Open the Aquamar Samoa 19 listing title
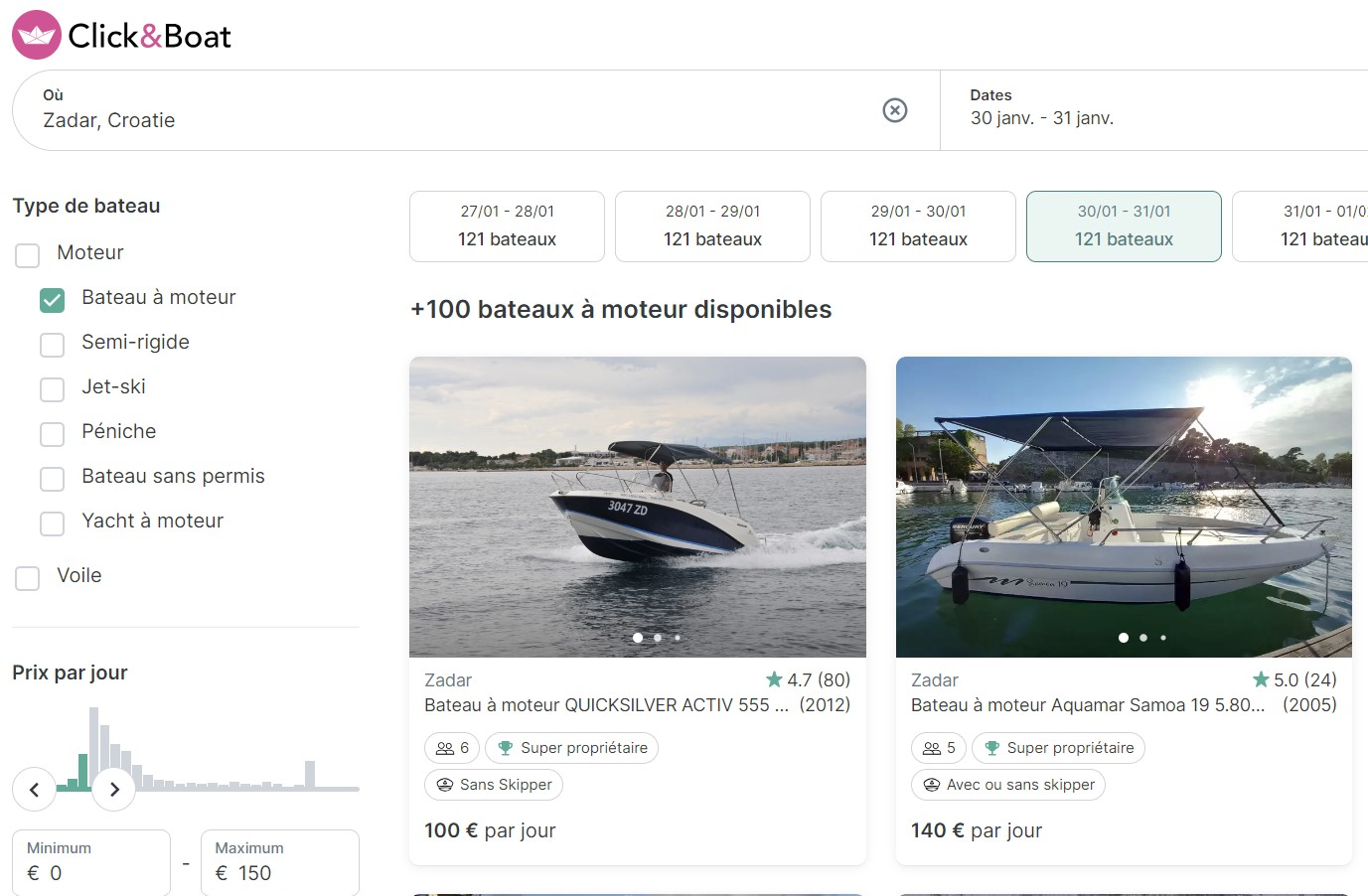Viewport: 1368px width, 896px height. 1088,705
